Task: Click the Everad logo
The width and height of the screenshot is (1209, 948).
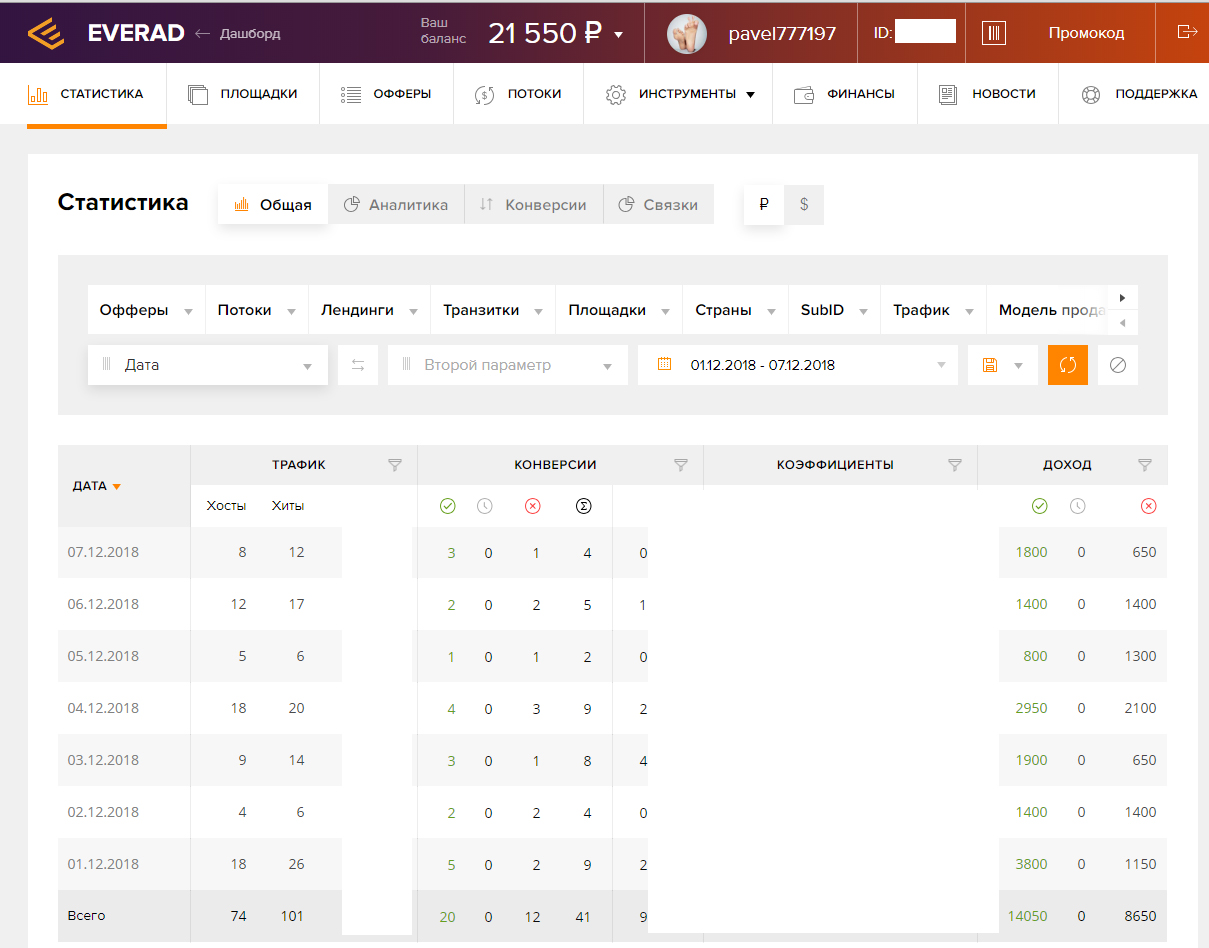Action: tap(105, 33)
